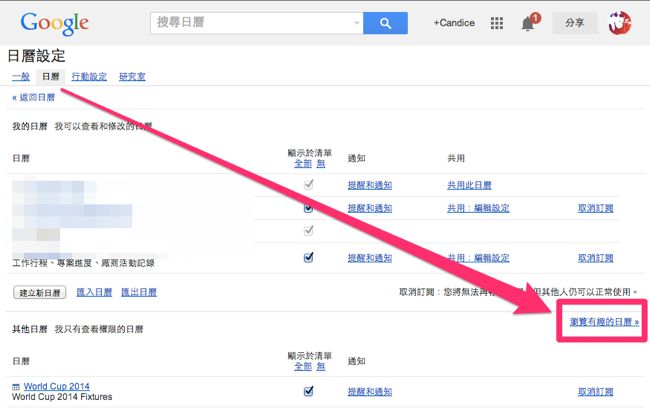Toggle checkbox for the work schedule calendar
Screen dimensions: 650x409
point(308,257)
